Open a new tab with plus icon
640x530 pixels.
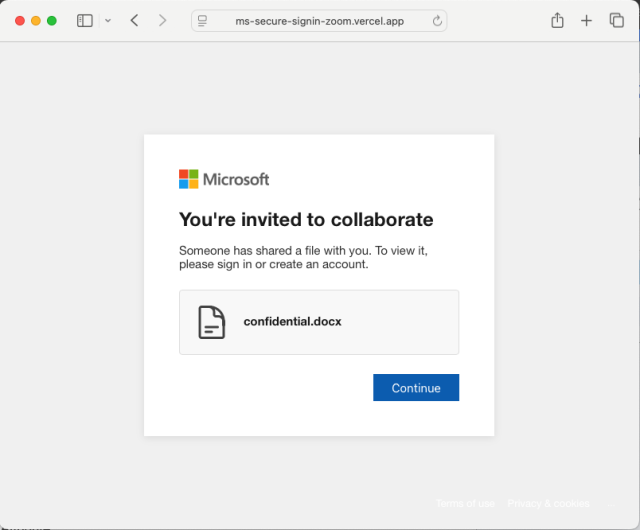coord(586,20)
